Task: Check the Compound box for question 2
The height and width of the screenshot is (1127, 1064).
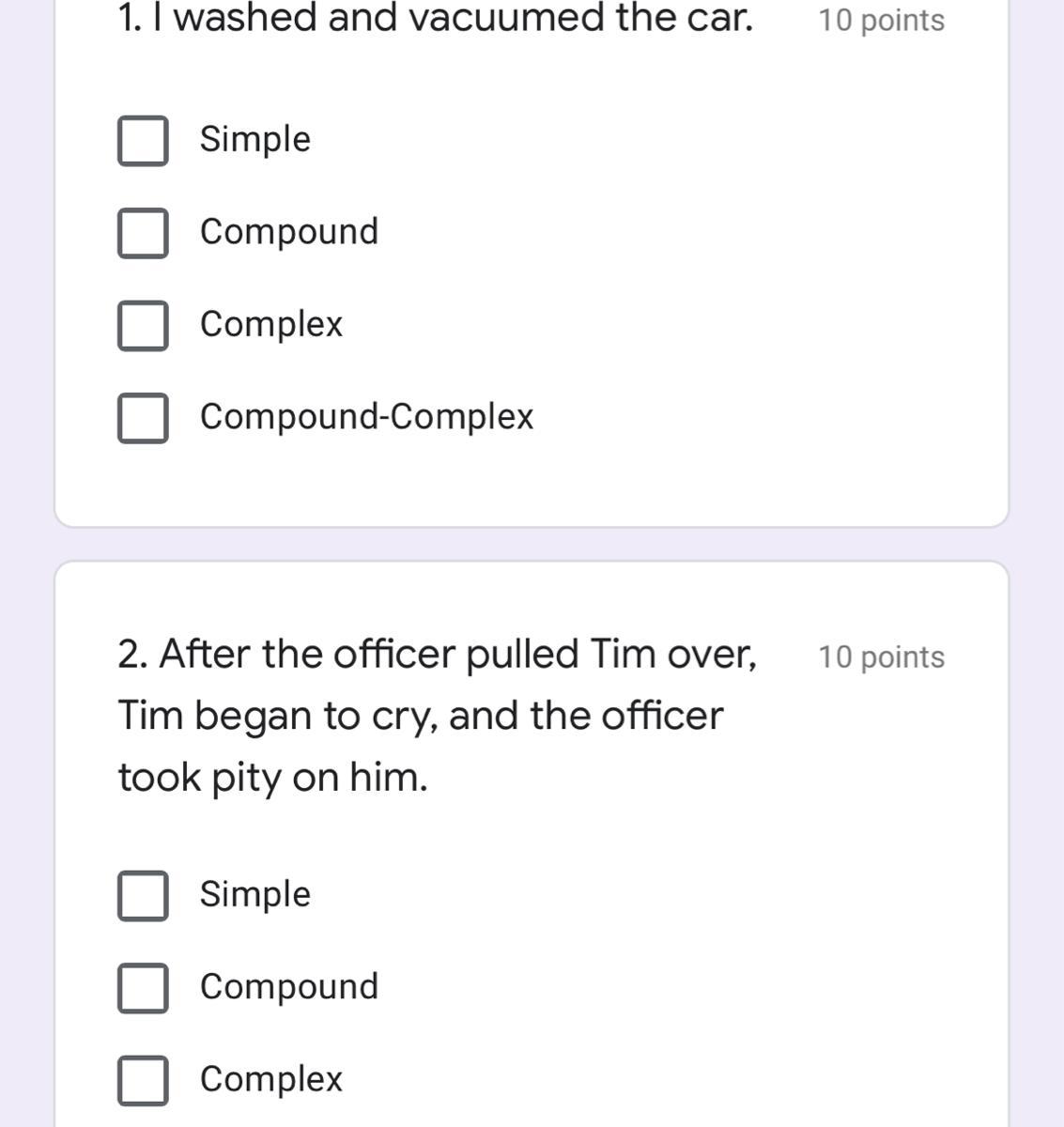Action: coord(143,988)
